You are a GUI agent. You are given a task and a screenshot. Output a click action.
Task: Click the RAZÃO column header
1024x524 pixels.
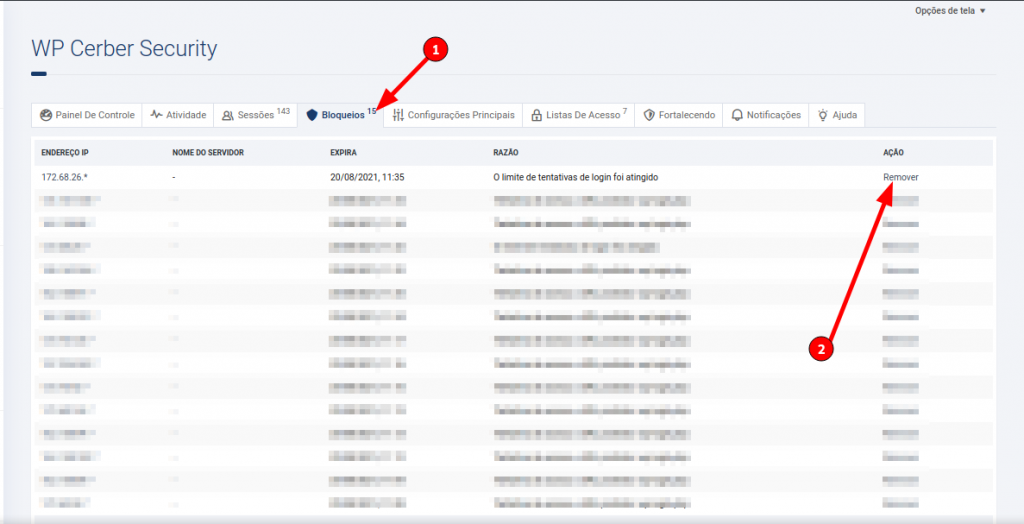[506, 152]
